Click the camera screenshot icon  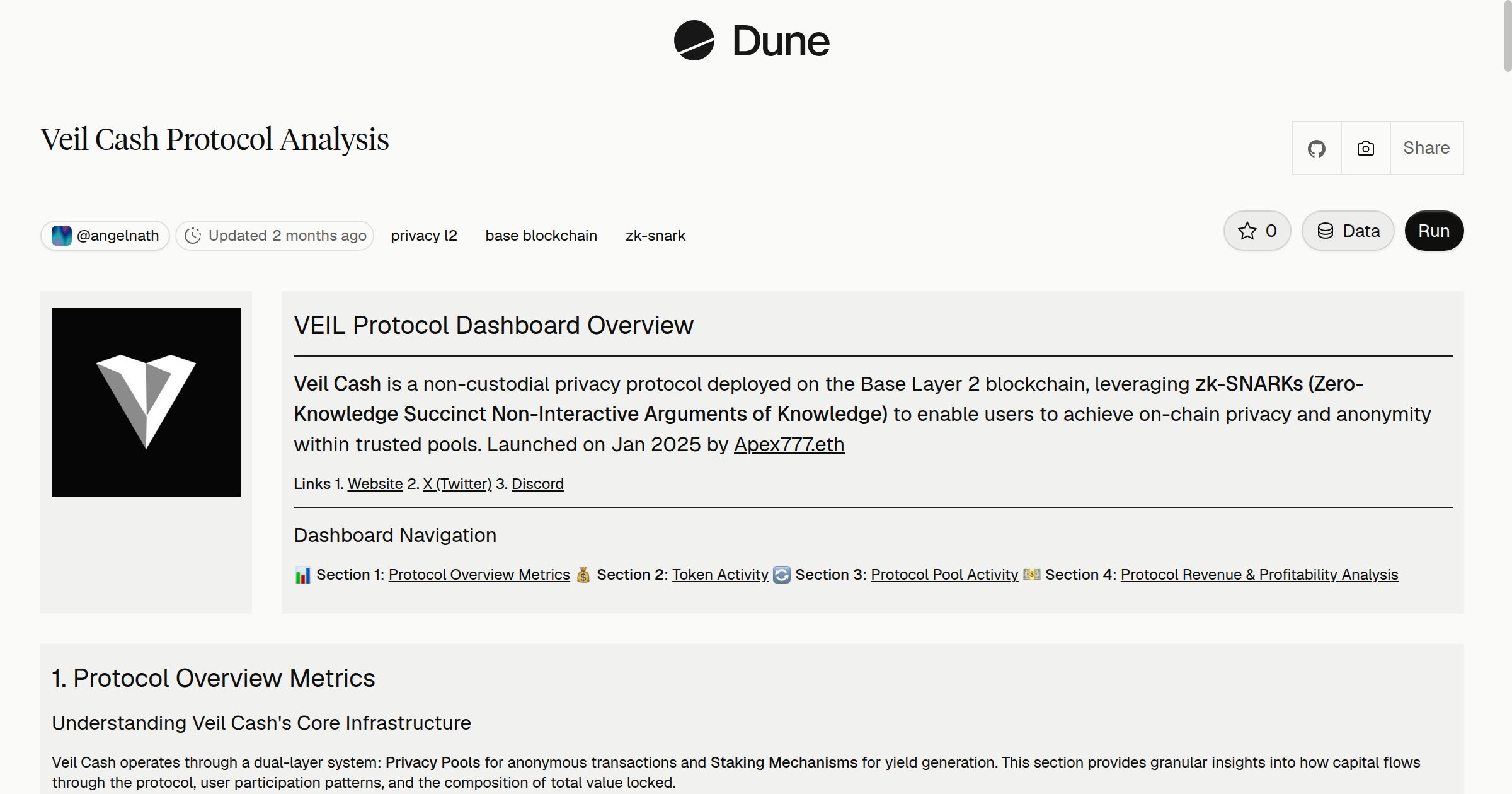(x=1365, y=148)
